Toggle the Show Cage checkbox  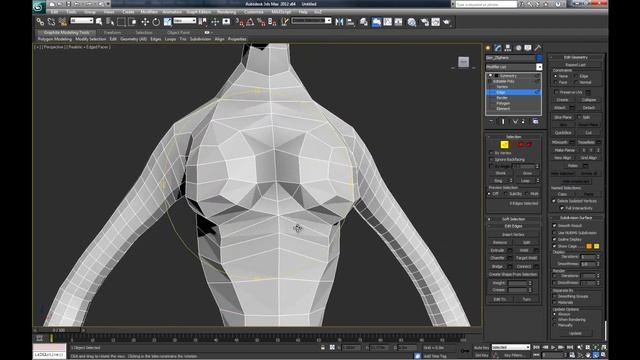coord(554,246)
